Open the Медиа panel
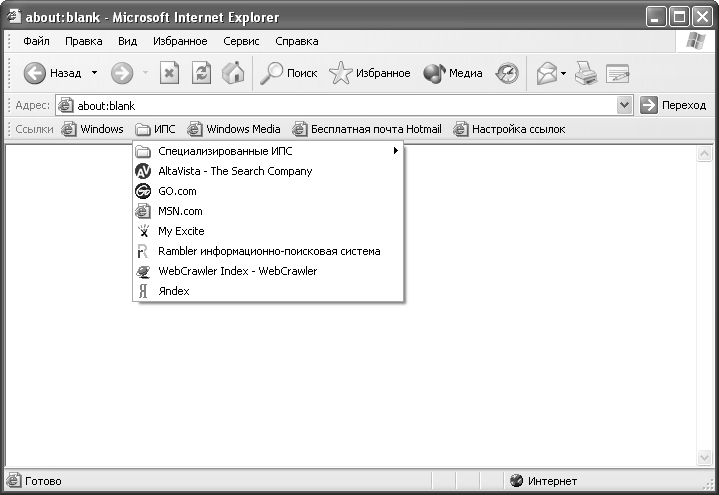This screenshot has width=719, height=495. coord(453,73)
